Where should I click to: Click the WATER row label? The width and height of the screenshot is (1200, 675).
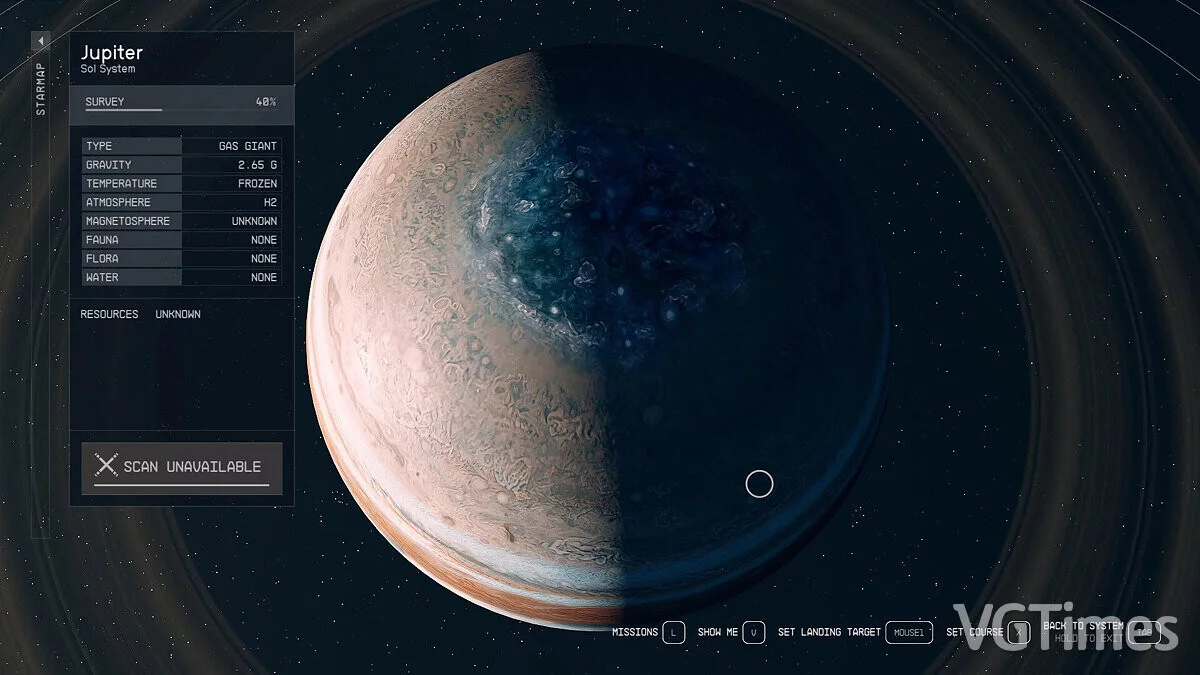(x=102, y=278)
